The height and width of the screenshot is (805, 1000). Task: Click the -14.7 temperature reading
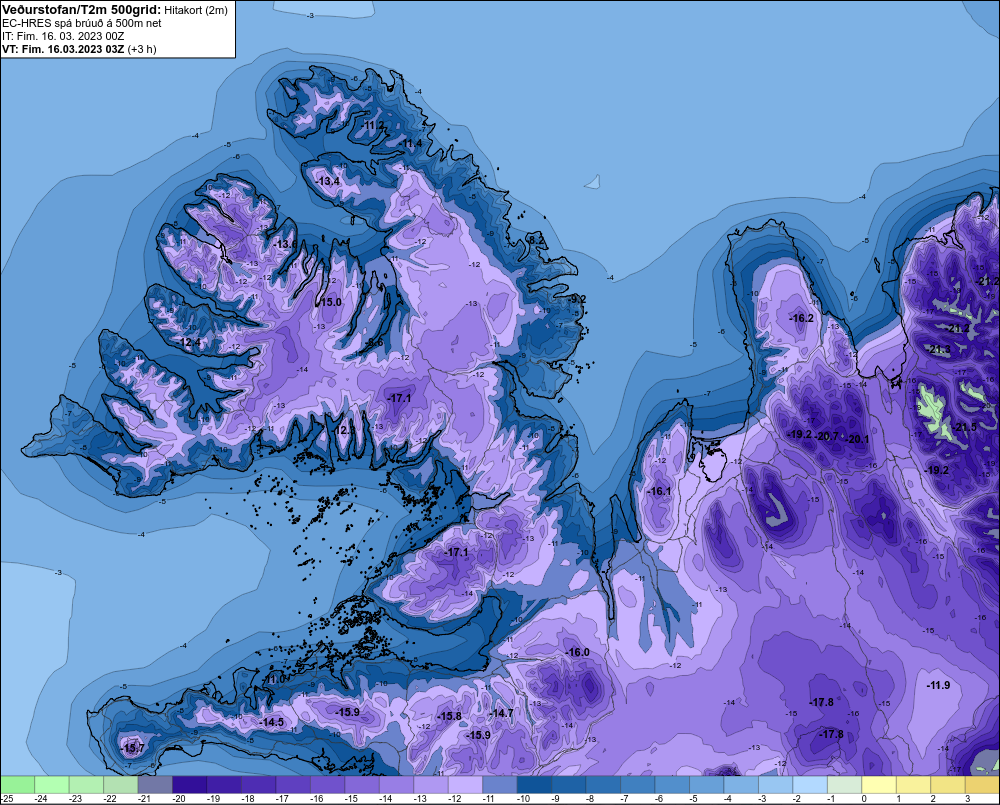coord(501,713)
